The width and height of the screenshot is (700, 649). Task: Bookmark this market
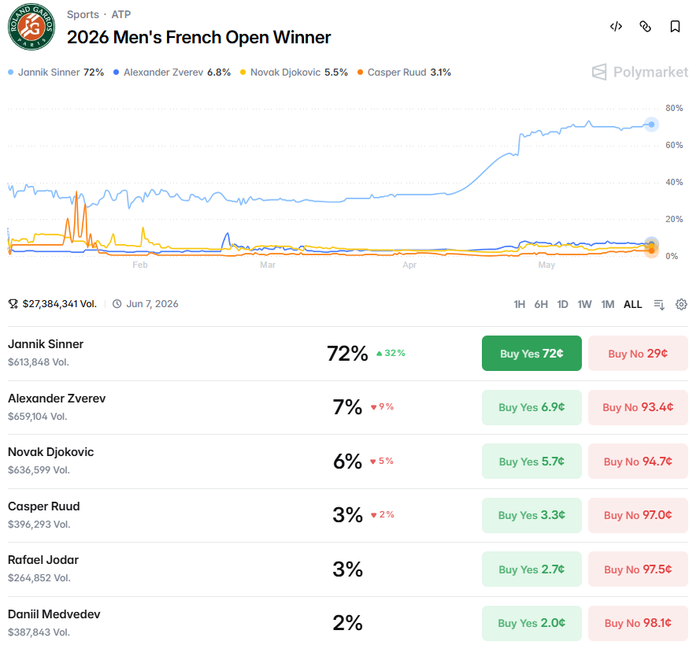coord(675,27)
